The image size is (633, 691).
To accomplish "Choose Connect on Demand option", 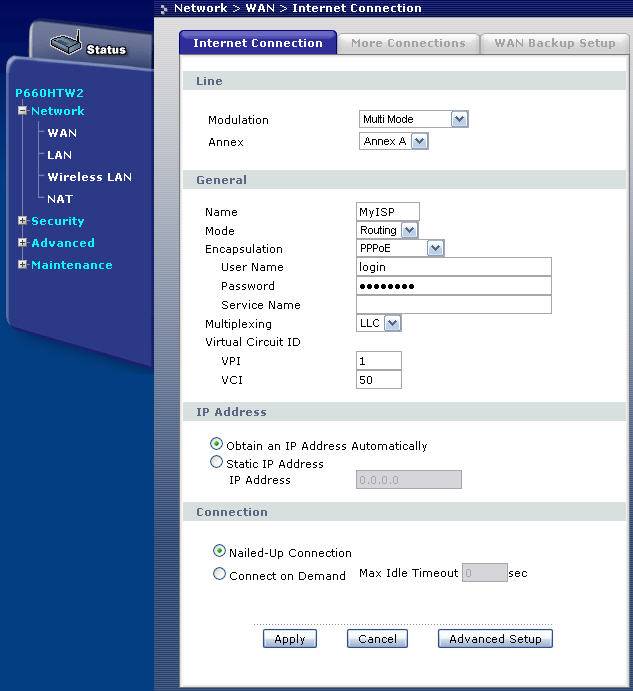I will pyautogui.click(x=220, y=574).
